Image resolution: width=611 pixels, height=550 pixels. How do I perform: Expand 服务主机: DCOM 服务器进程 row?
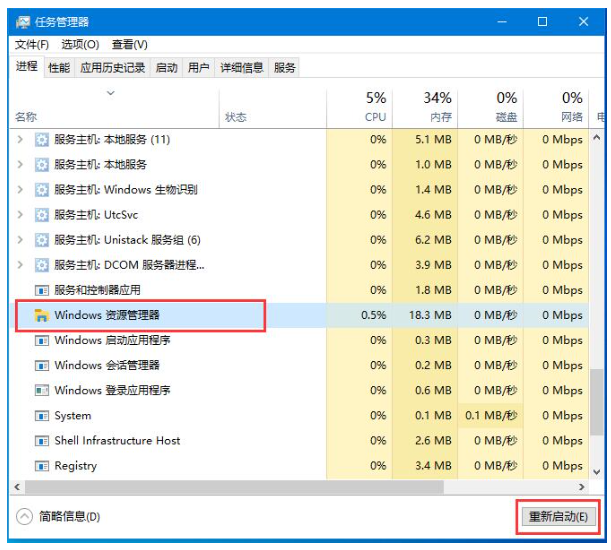(x=21, y=265)
